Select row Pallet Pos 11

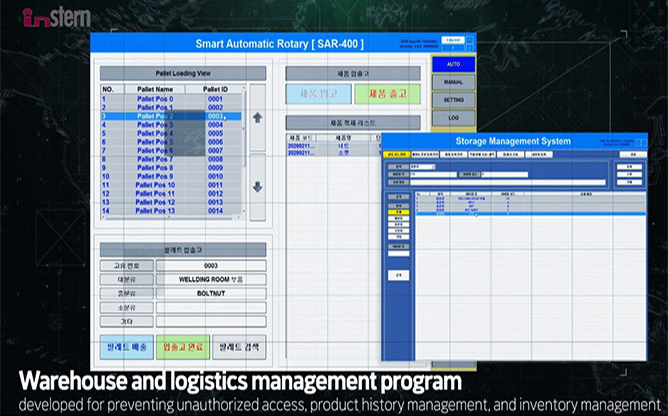(x=171, y=194)
